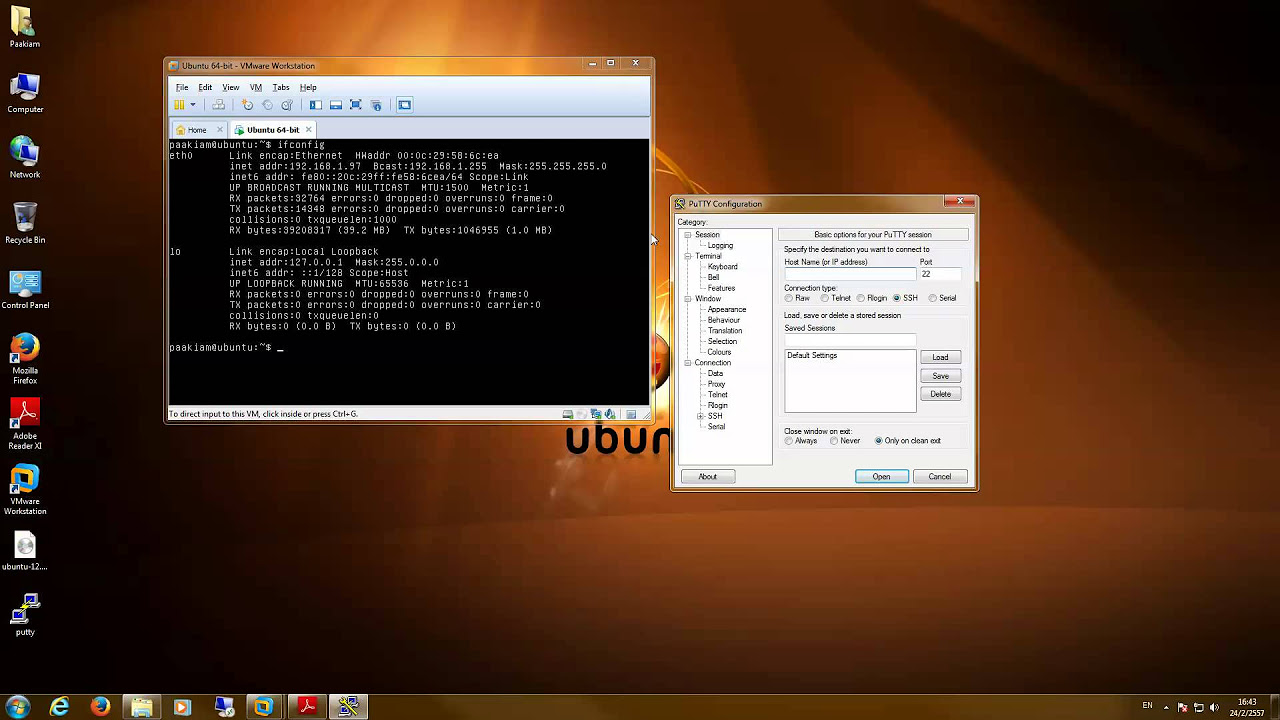The width and height of the screenshot is (1280, 720).
Task: Open the Edit menu in VMware
Action: click(x=205, y=87)
